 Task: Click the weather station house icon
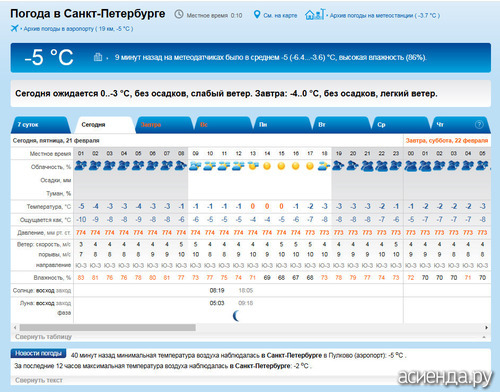tap(315, 14)
